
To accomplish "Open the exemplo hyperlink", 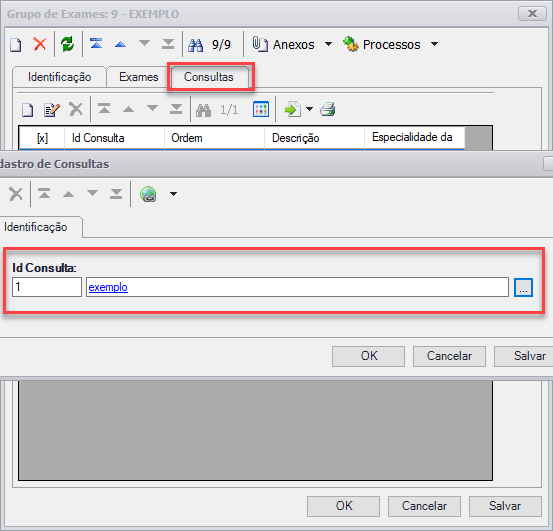I will (108, 287).
